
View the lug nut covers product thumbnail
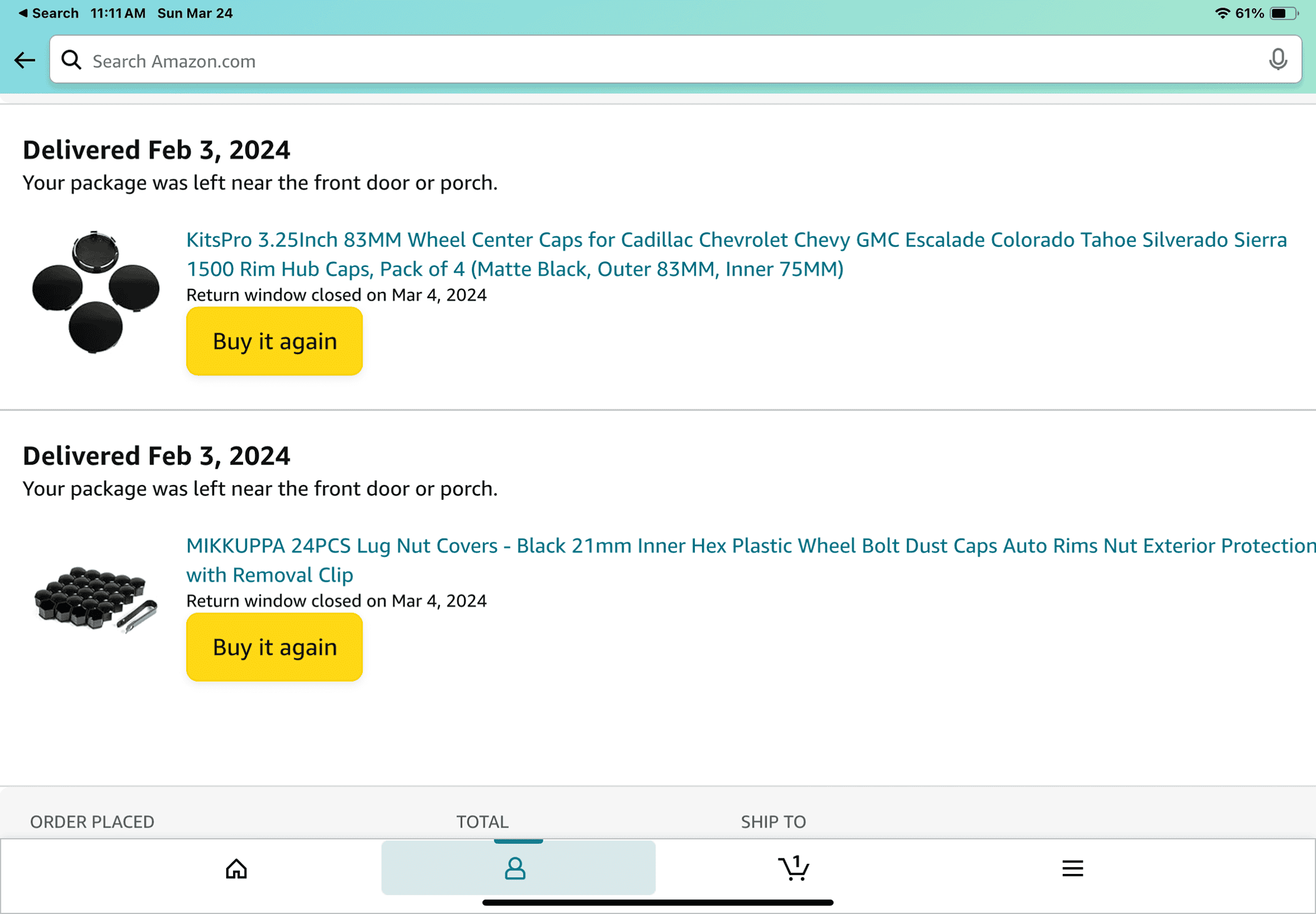(95, 600)
